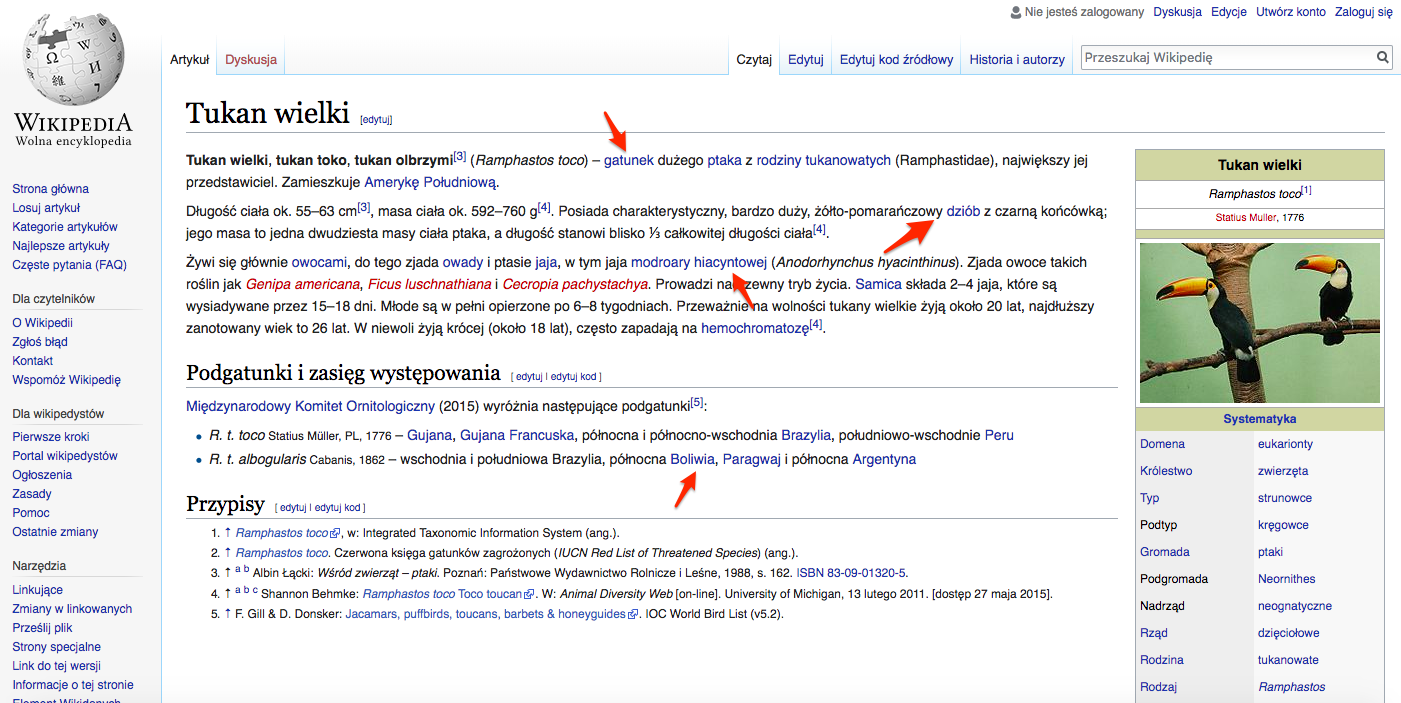Viewport: 1401px width, 703px height.
Task: Open Edytuj kod źródłowy tab
Action: 896,59
